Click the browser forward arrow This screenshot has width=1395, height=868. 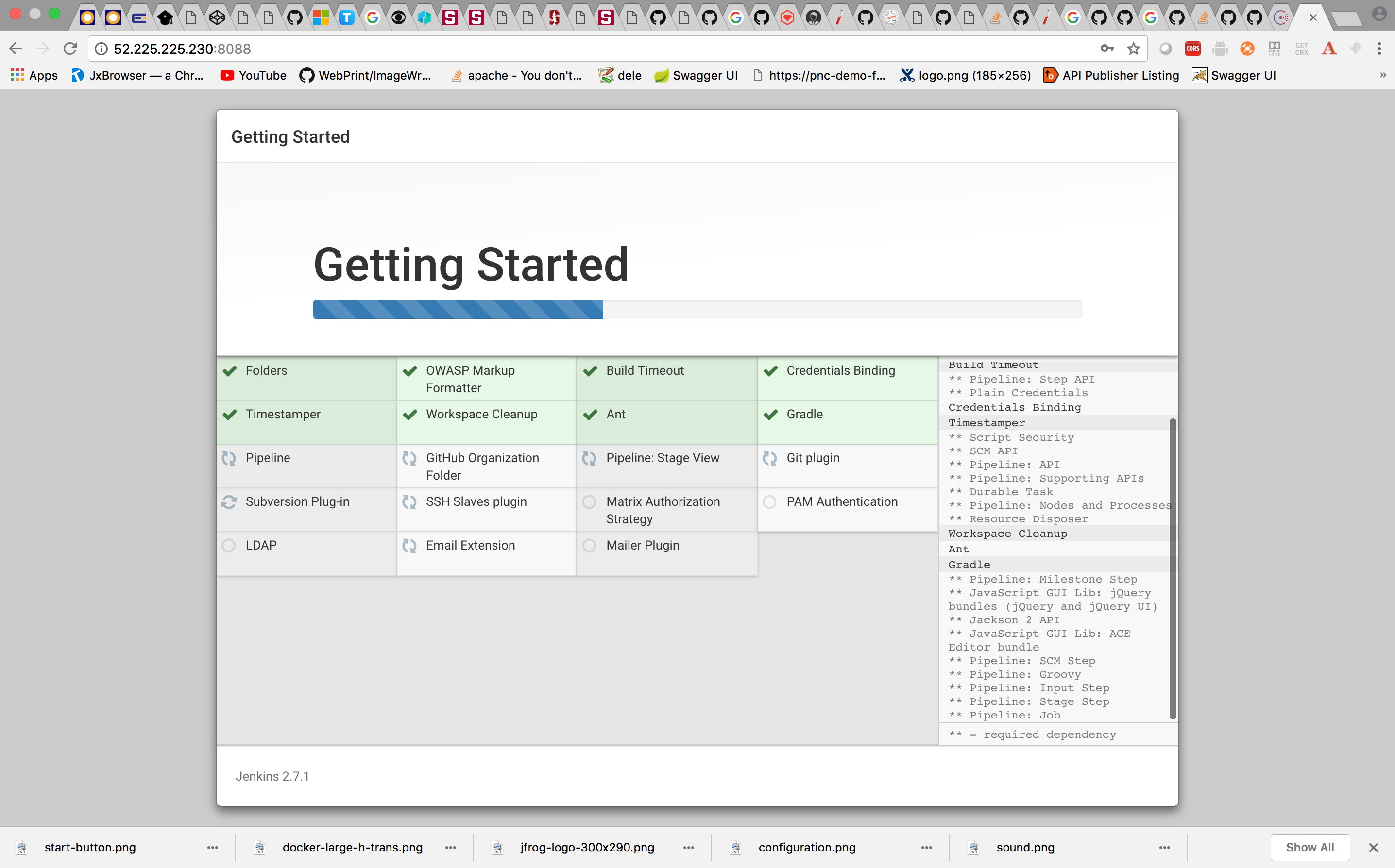(42, 49)
